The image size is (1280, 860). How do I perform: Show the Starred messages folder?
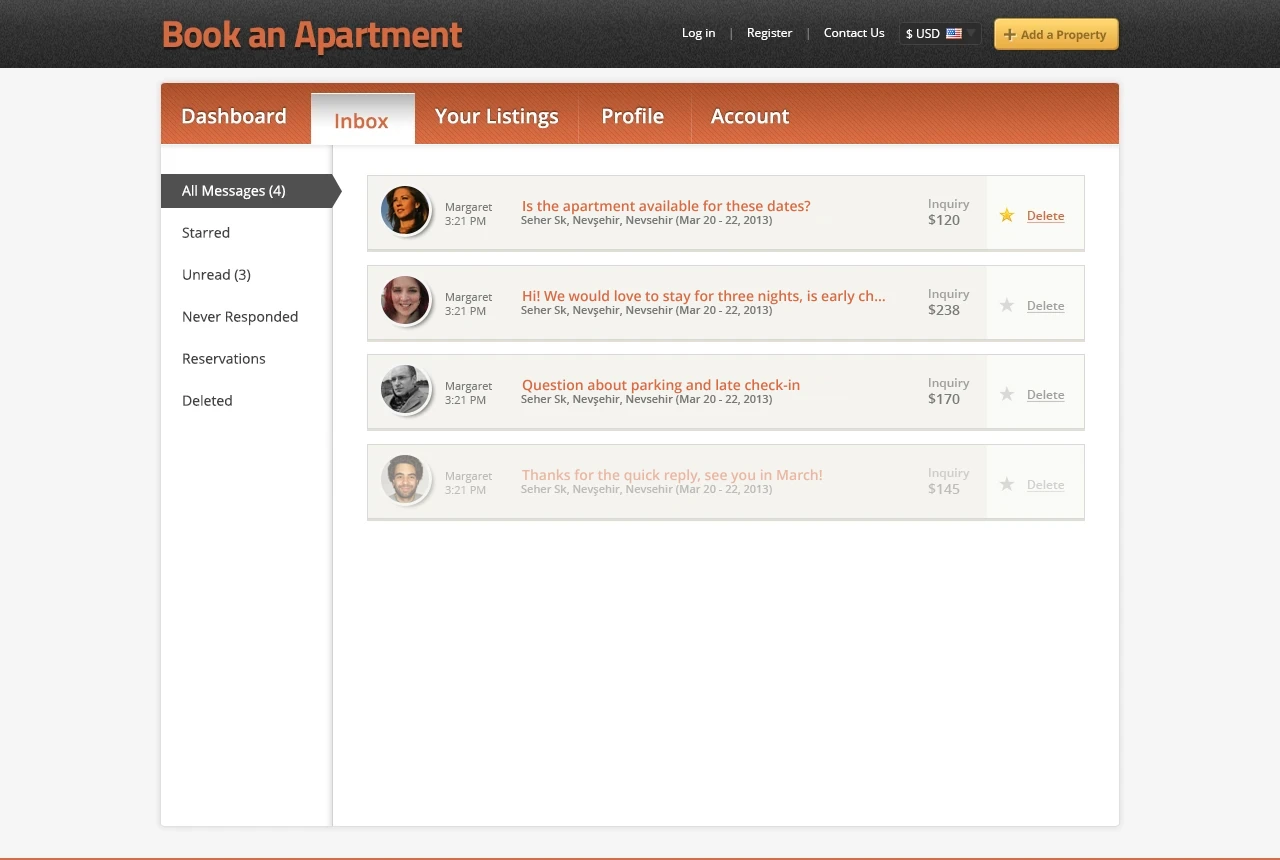(206, 233)
